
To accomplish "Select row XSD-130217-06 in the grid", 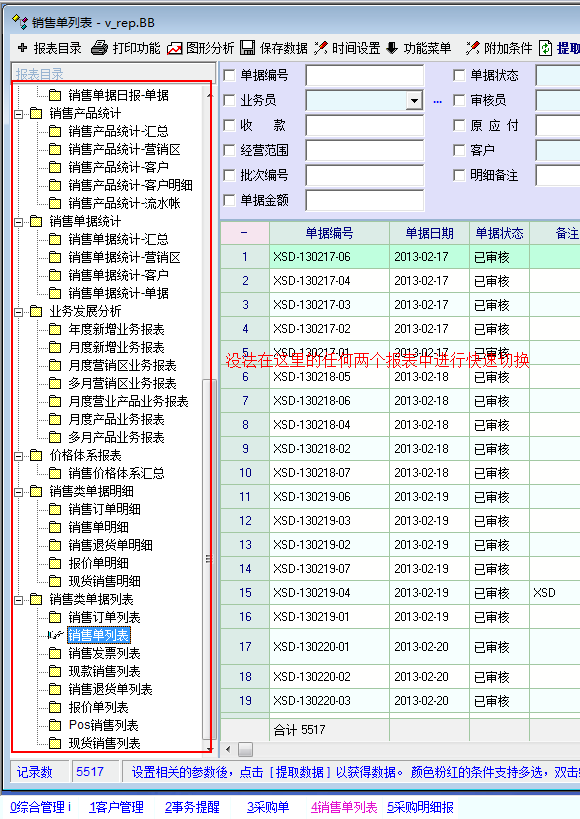I will point(400,256).
